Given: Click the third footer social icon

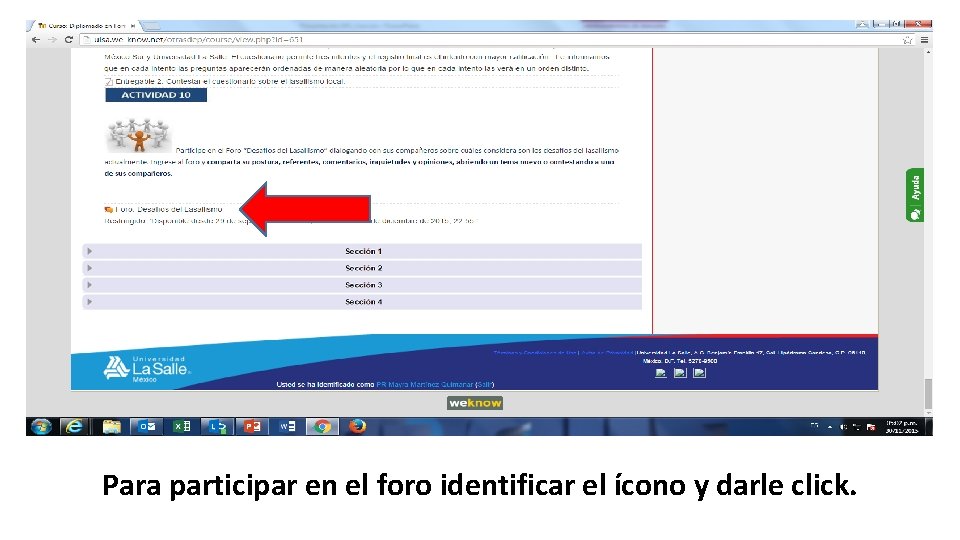Looking at the screenshot, I should (x=699, y=373).
